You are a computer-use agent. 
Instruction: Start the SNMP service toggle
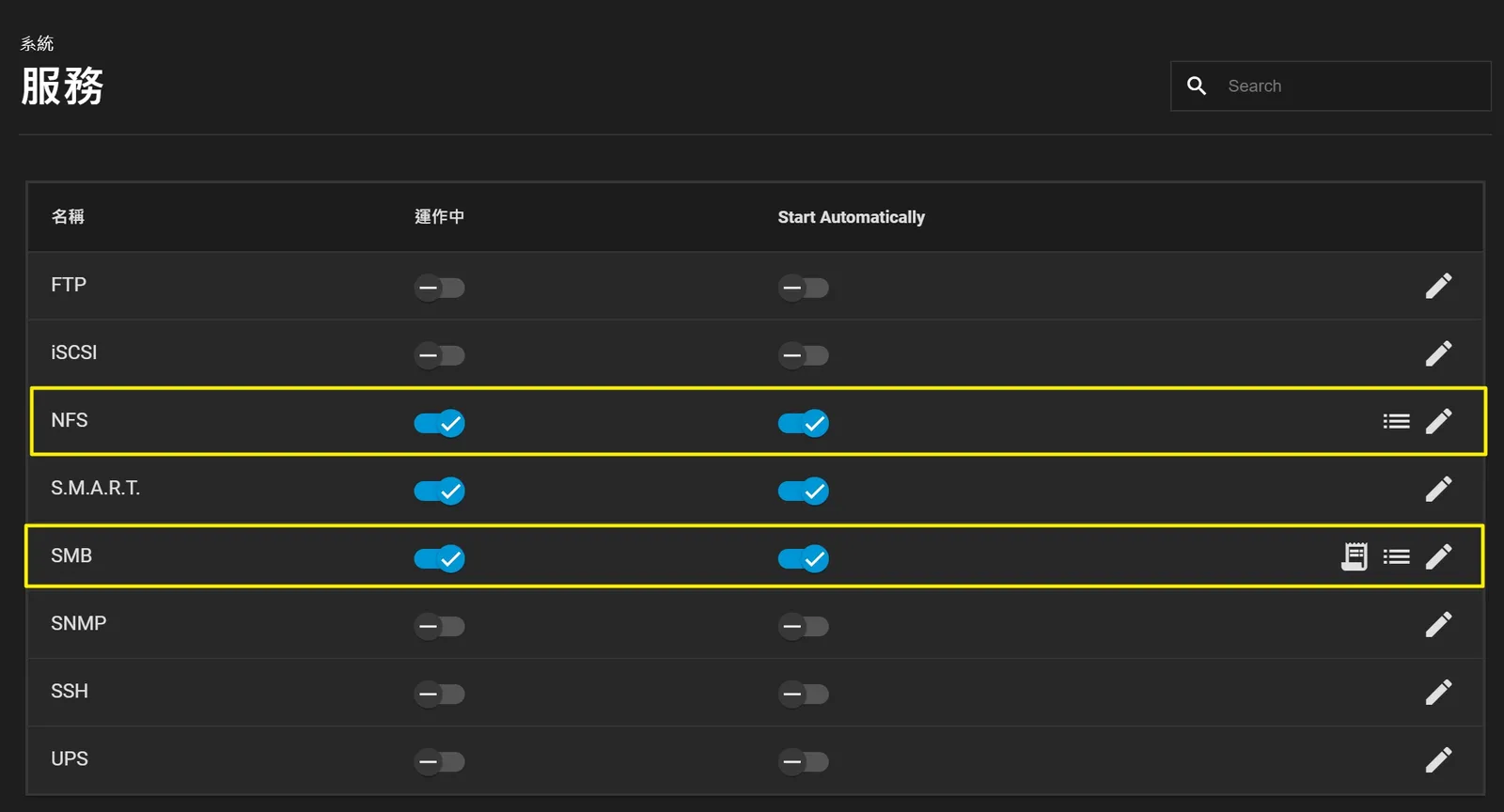pos(439,626)
